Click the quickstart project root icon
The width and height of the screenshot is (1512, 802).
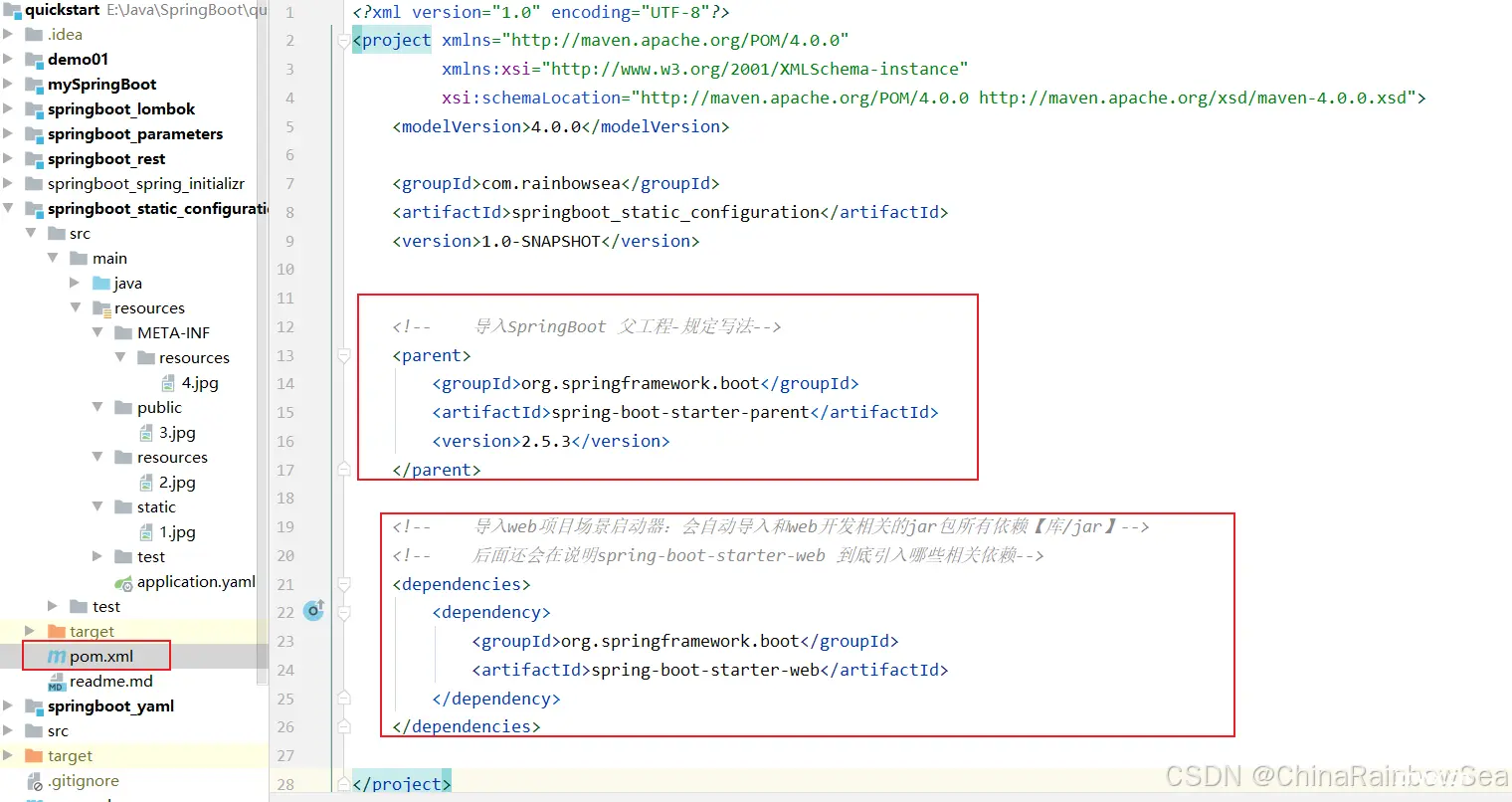point(11,10)
